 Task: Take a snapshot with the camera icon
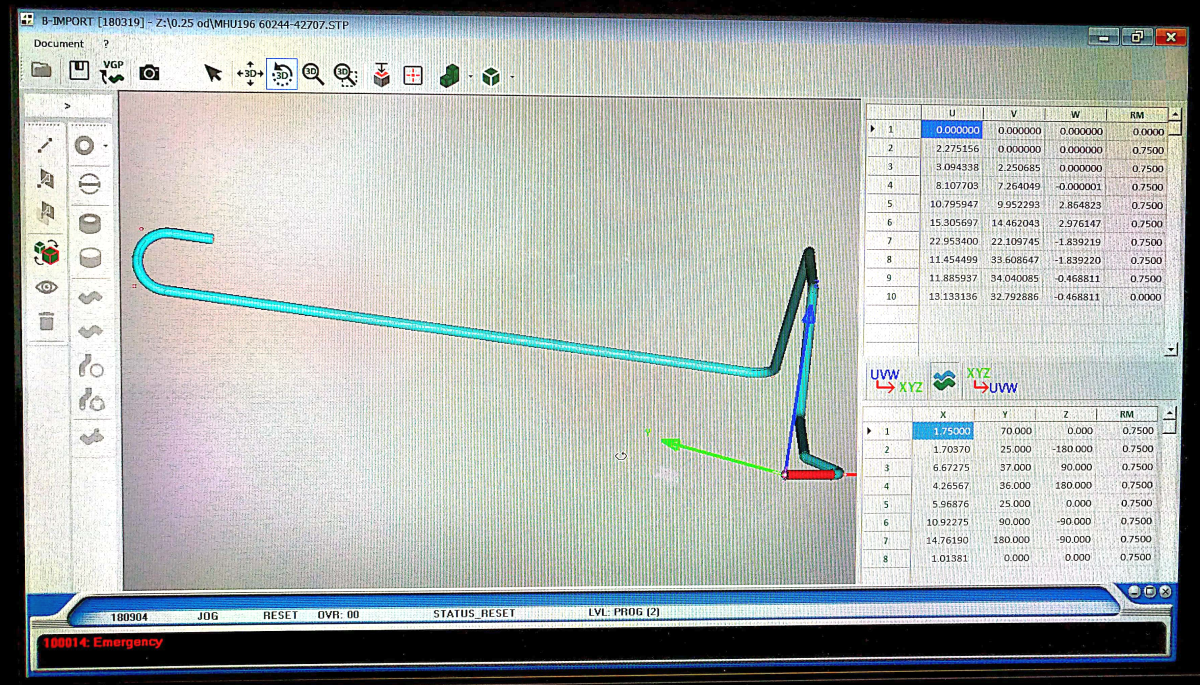pyautogui.click(x=149, y=72)
